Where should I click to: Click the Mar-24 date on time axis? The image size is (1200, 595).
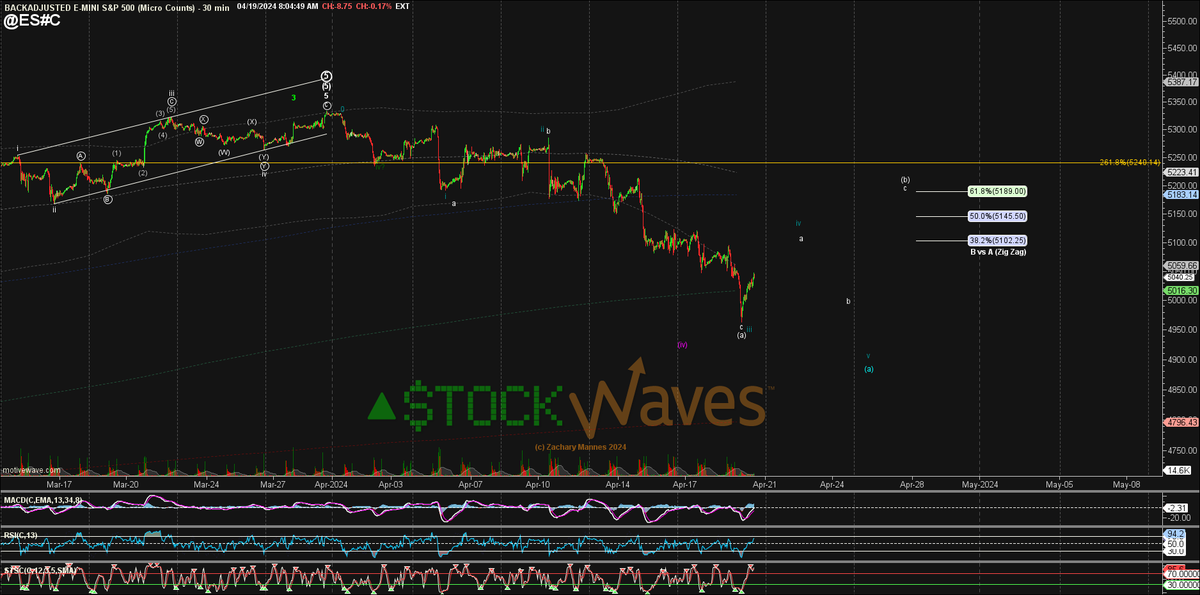click(205, 482)
